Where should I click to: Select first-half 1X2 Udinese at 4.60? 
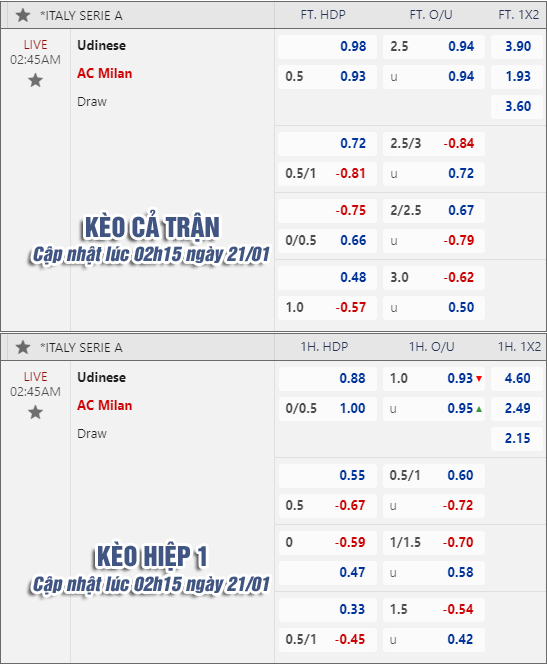click(x=517, y=378)
